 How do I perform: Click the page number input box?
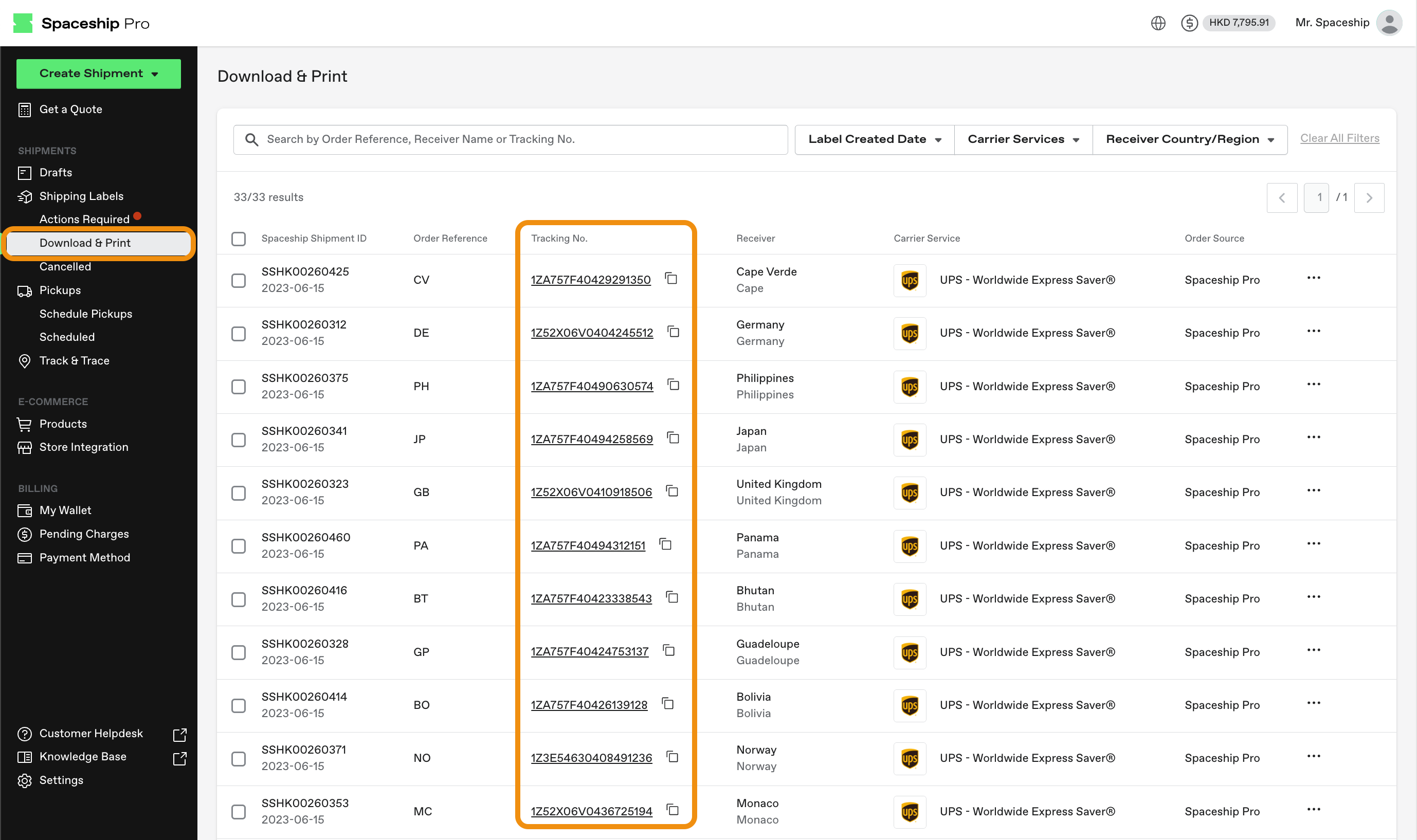(x=1316, y=197)
